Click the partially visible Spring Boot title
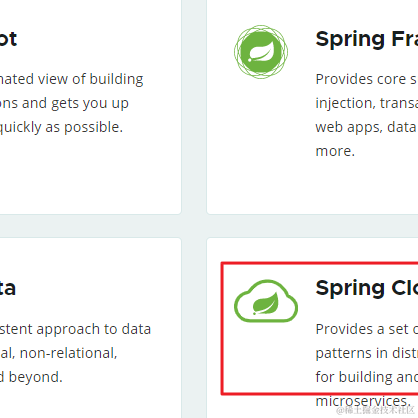 tap(8, 39)
